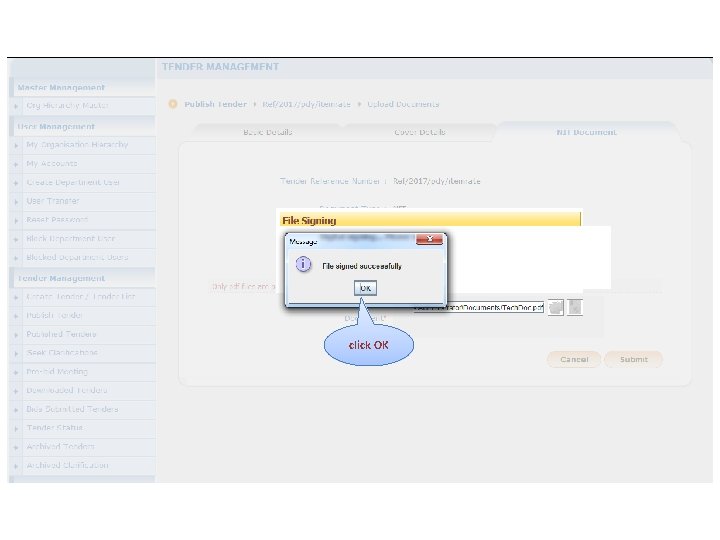Screen dimensions: 720x540
Task: Open Bids Submitted Tenders in the sidebar
Action: (72, 409)
